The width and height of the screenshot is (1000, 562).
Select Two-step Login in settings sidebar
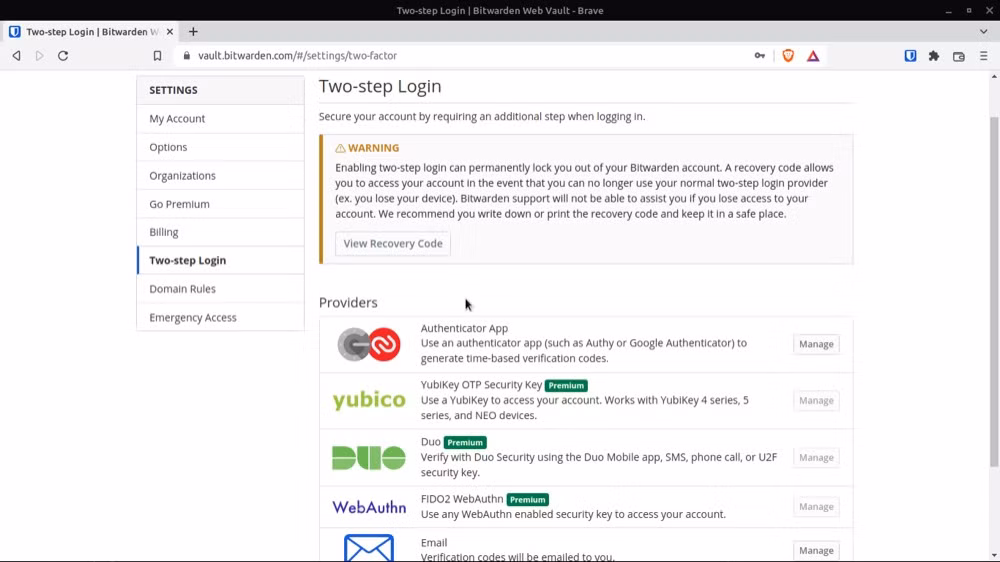(221, 260)
